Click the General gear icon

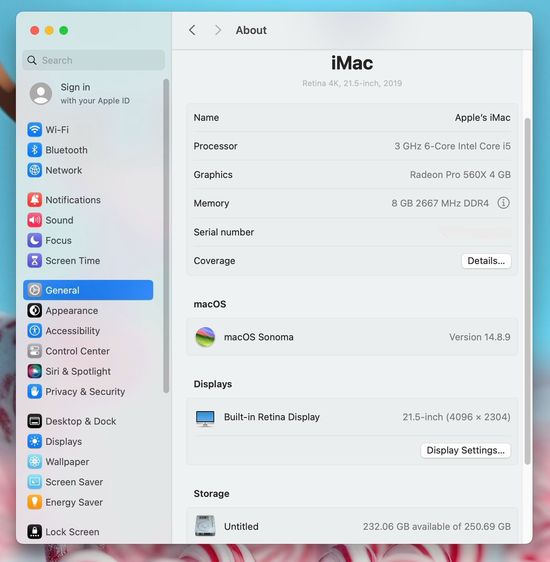[x=34, y=290]
